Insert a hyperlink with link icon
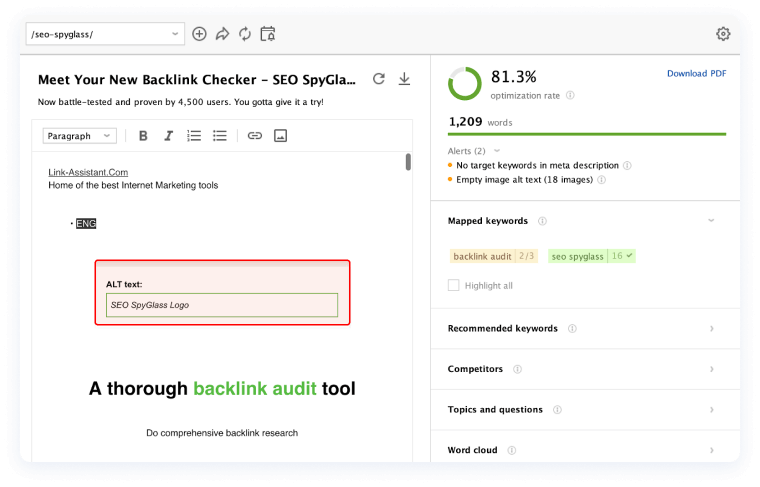This screenshot has height=487, width=760. coord(255,136)
